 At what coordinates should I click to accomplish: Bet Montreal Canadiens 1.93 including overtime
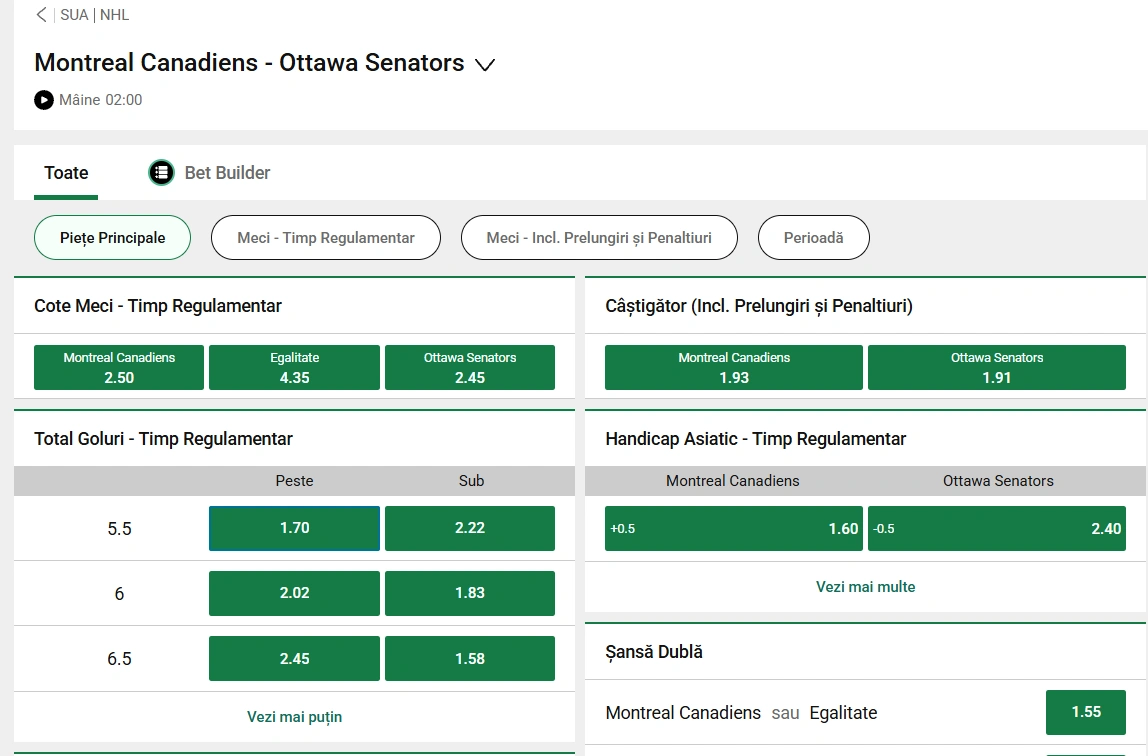[x=733, y=367]
